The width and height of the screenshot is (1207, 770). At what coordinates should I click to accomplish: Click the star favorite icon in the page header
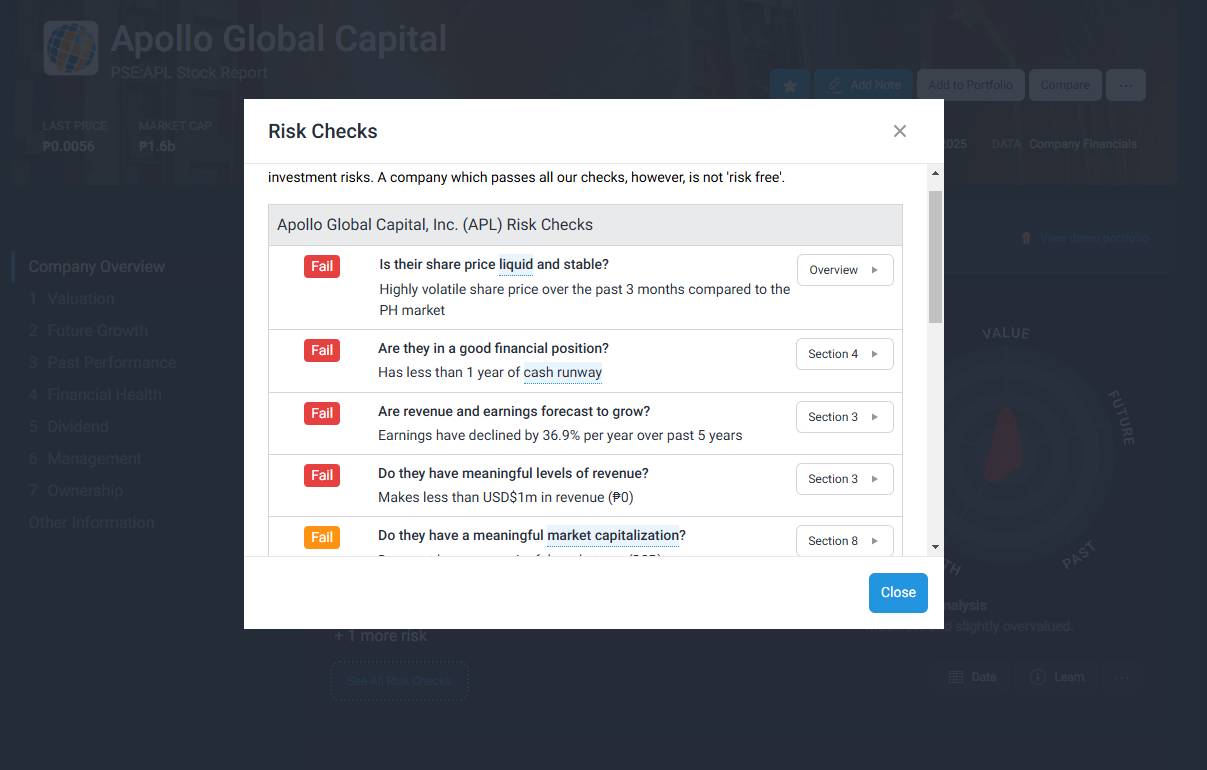coord(790,85)
